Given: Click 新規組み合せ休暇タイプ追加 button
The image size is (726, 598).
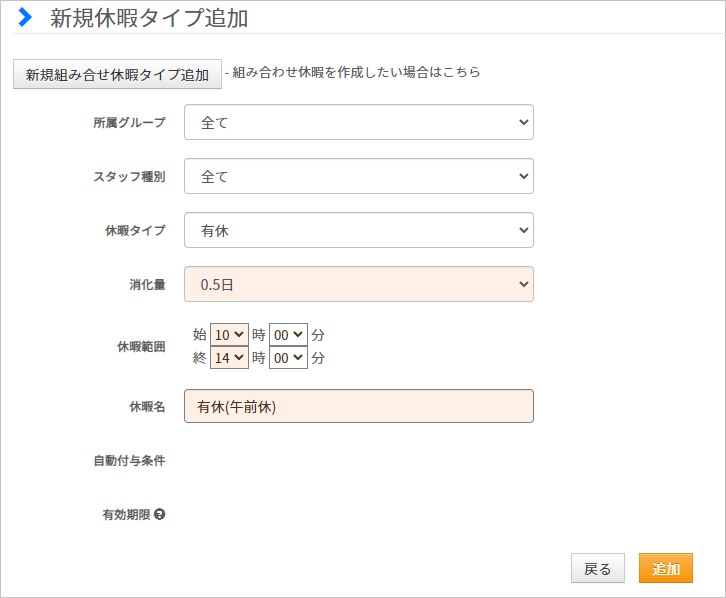Looking at the screenshot, I should pyautogui.click(x=117, y=74).
